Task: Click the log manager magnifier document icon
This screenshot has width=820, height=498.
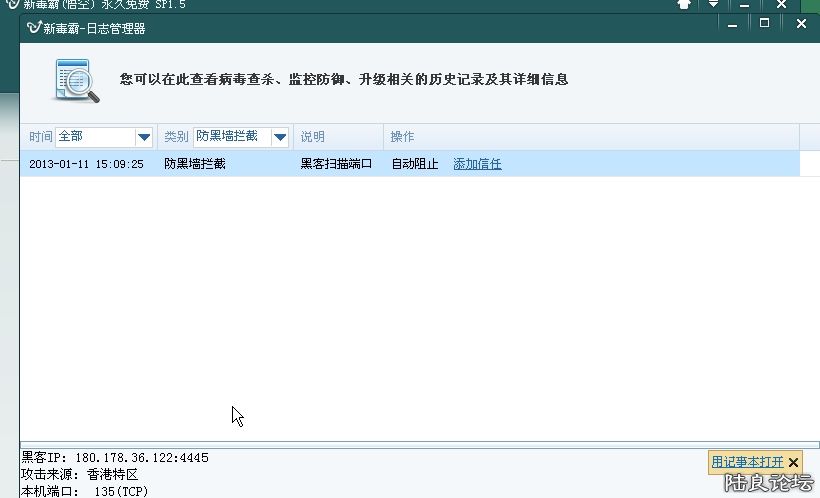Action: pos(77,81)
